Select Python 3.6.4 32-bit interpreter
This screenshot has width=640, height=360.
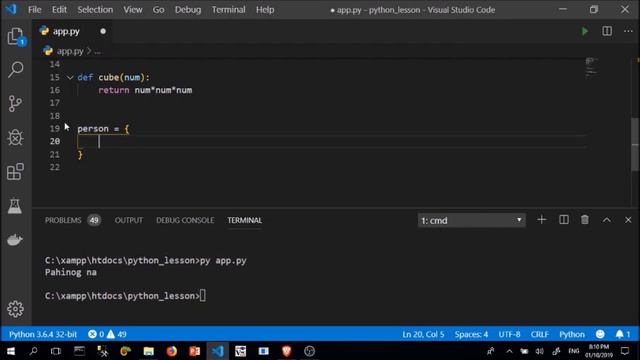click(43, 334)
